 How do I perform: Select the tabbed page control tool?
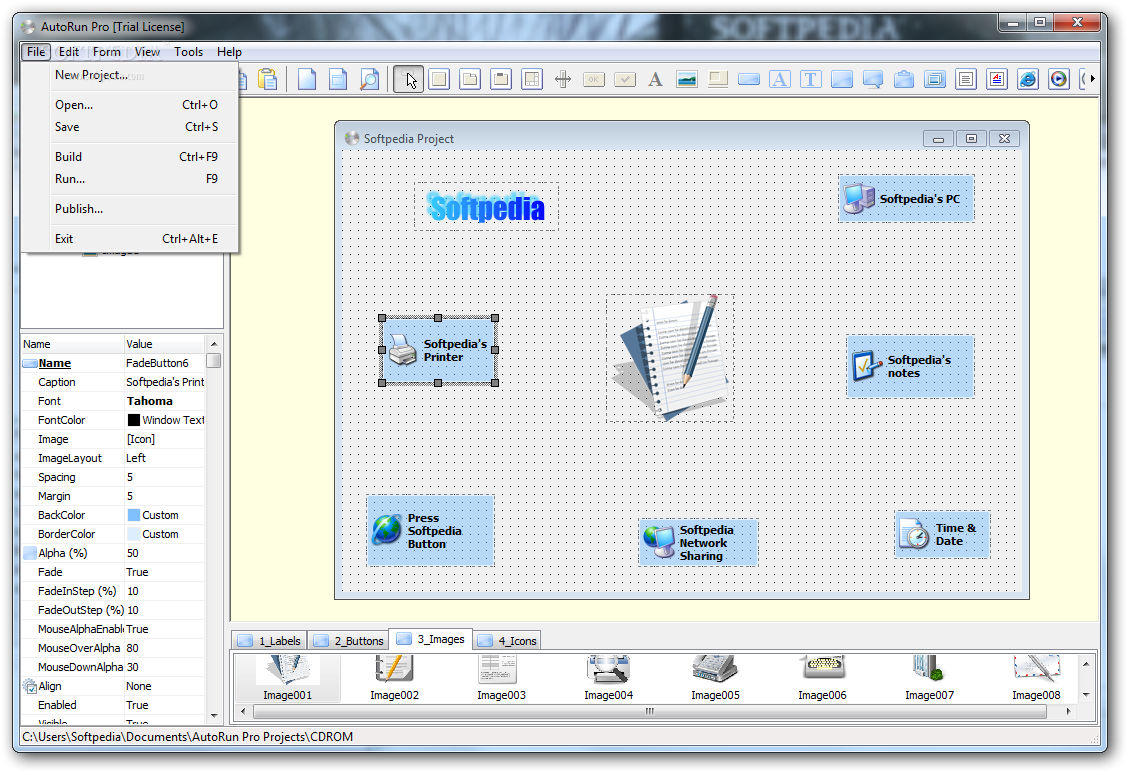click(x=470, y=79)
